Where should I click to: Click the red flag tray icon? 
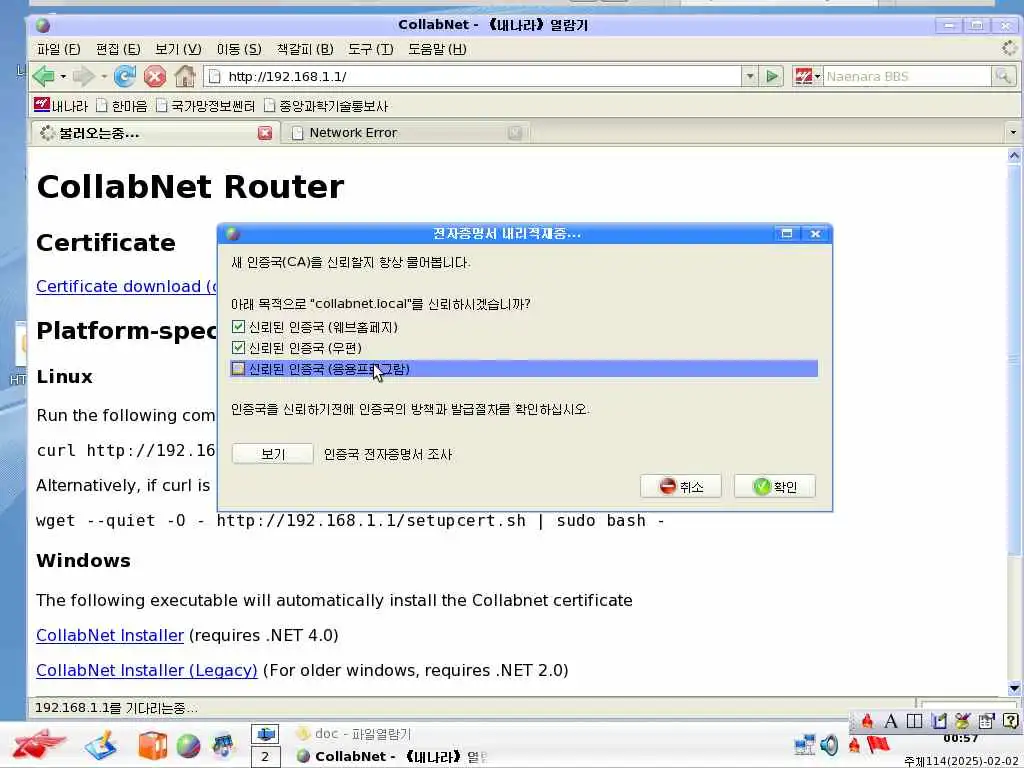pos(878,744)
